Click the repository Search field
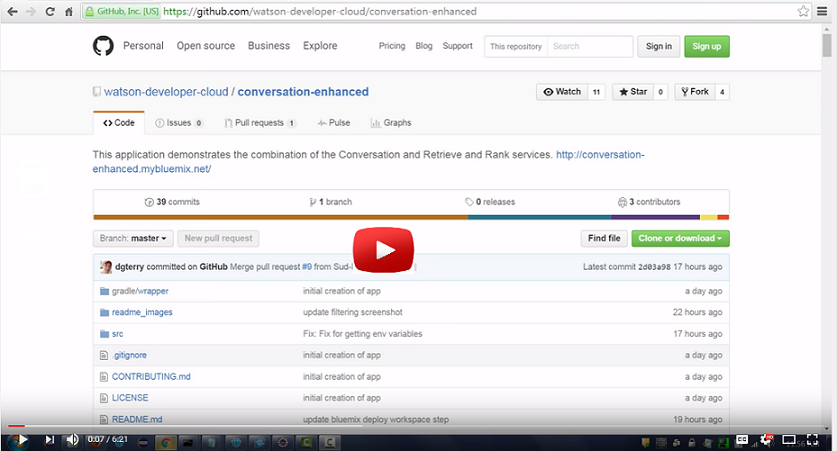The width and height of the screenshot is (837, 451). pos(590,46)
